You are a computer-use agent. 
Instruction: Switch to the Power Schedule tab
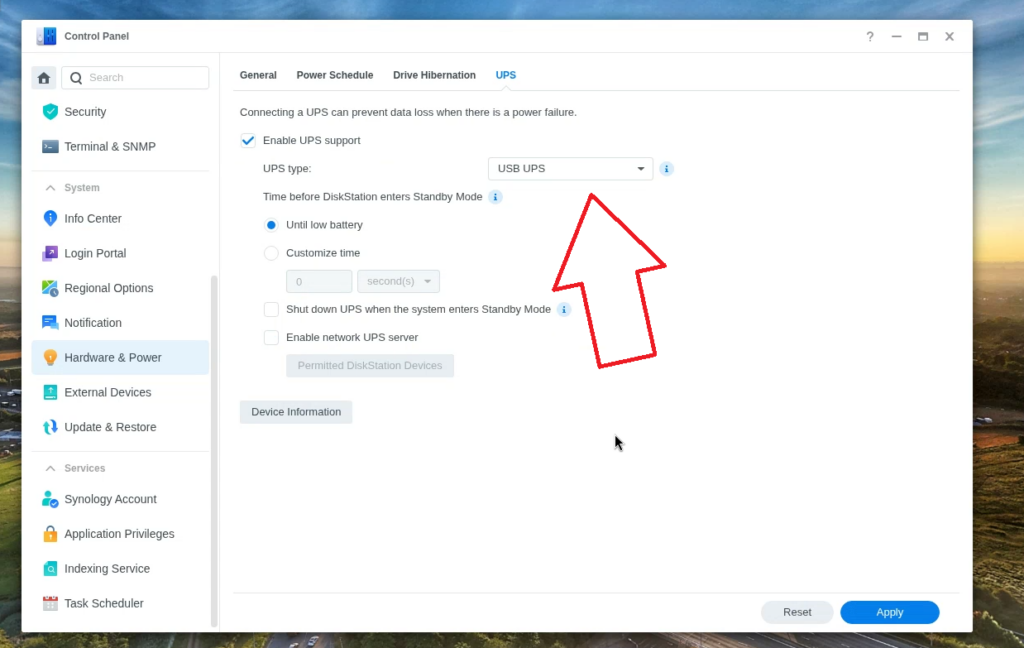coord(335,75)
